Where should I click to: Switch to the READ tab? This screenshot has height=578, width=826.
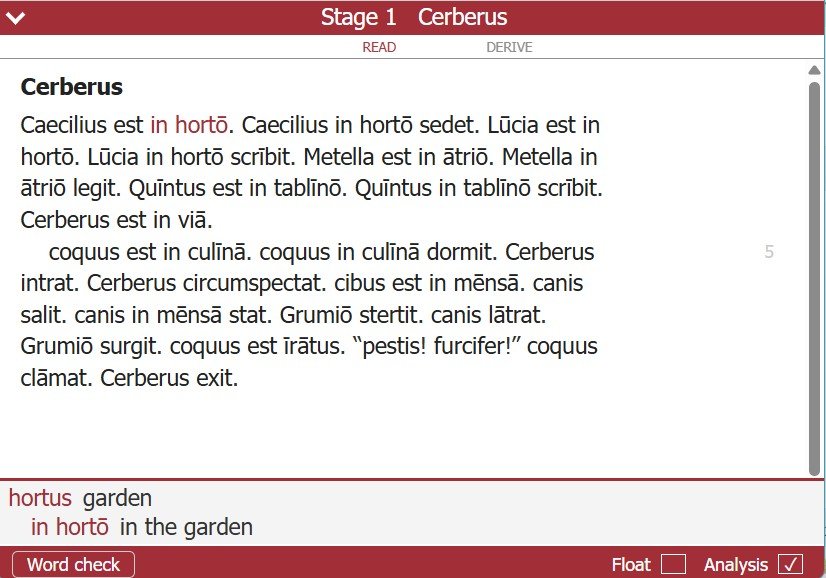pos(379,47)
